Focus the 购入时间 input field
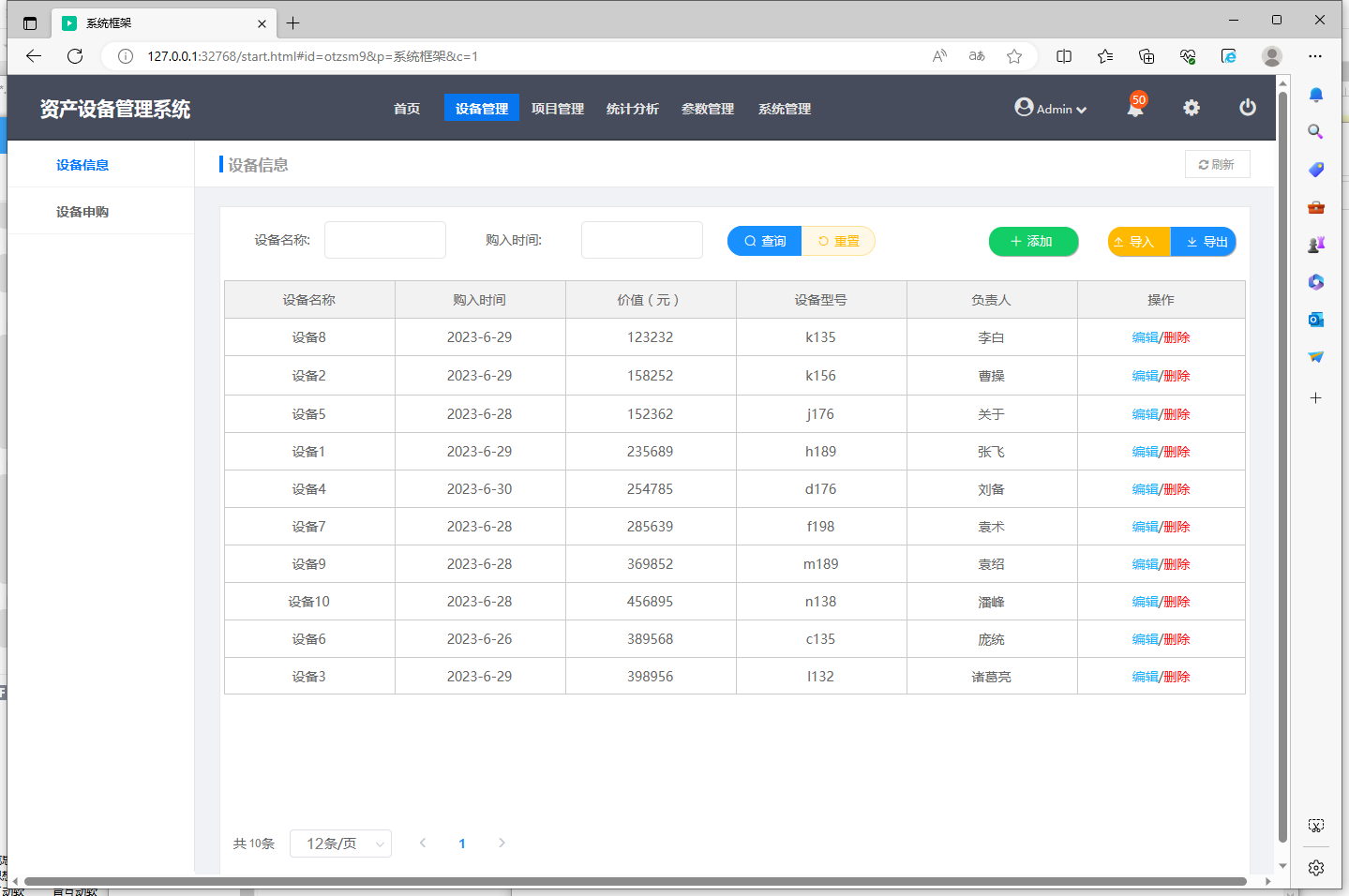This screenshot has height=896, width=1349. pos(642,240)
